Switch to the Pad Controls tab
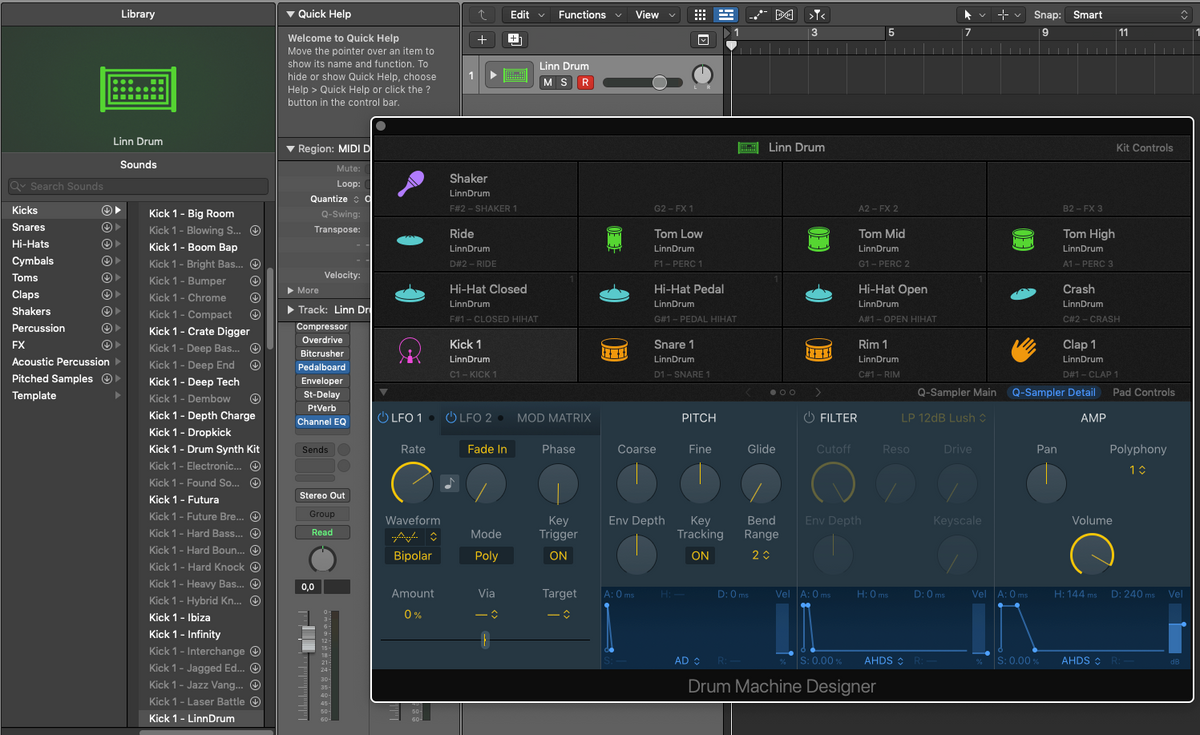The width and height of the screenshot is (1200, 735). pyautogui.click(x=1143, y=392)
